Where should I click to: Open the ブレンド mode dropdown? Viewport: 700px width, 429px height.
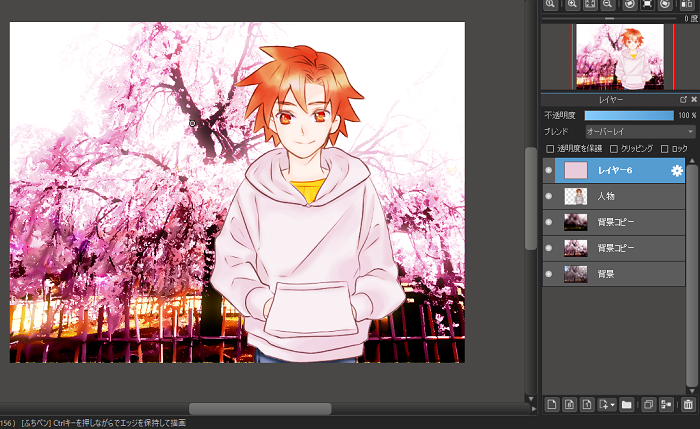tap(640, 131)
